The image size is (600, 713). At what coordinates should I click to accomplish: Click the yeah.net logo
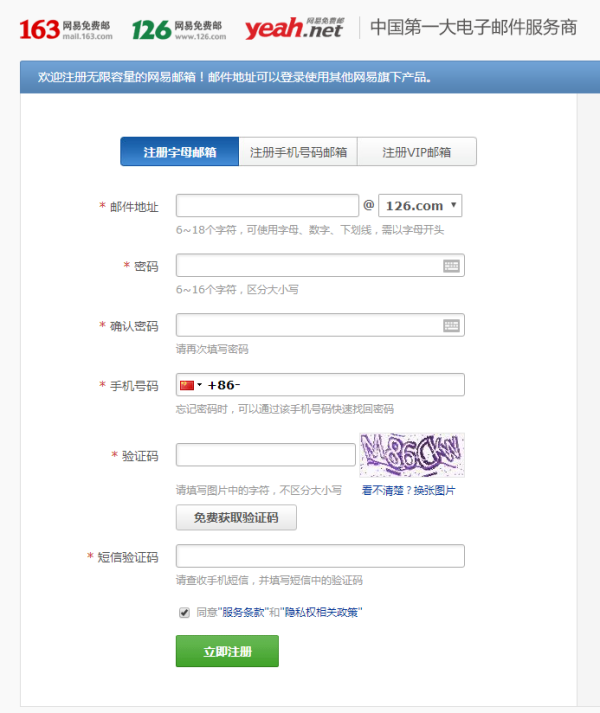coord(292,29)
